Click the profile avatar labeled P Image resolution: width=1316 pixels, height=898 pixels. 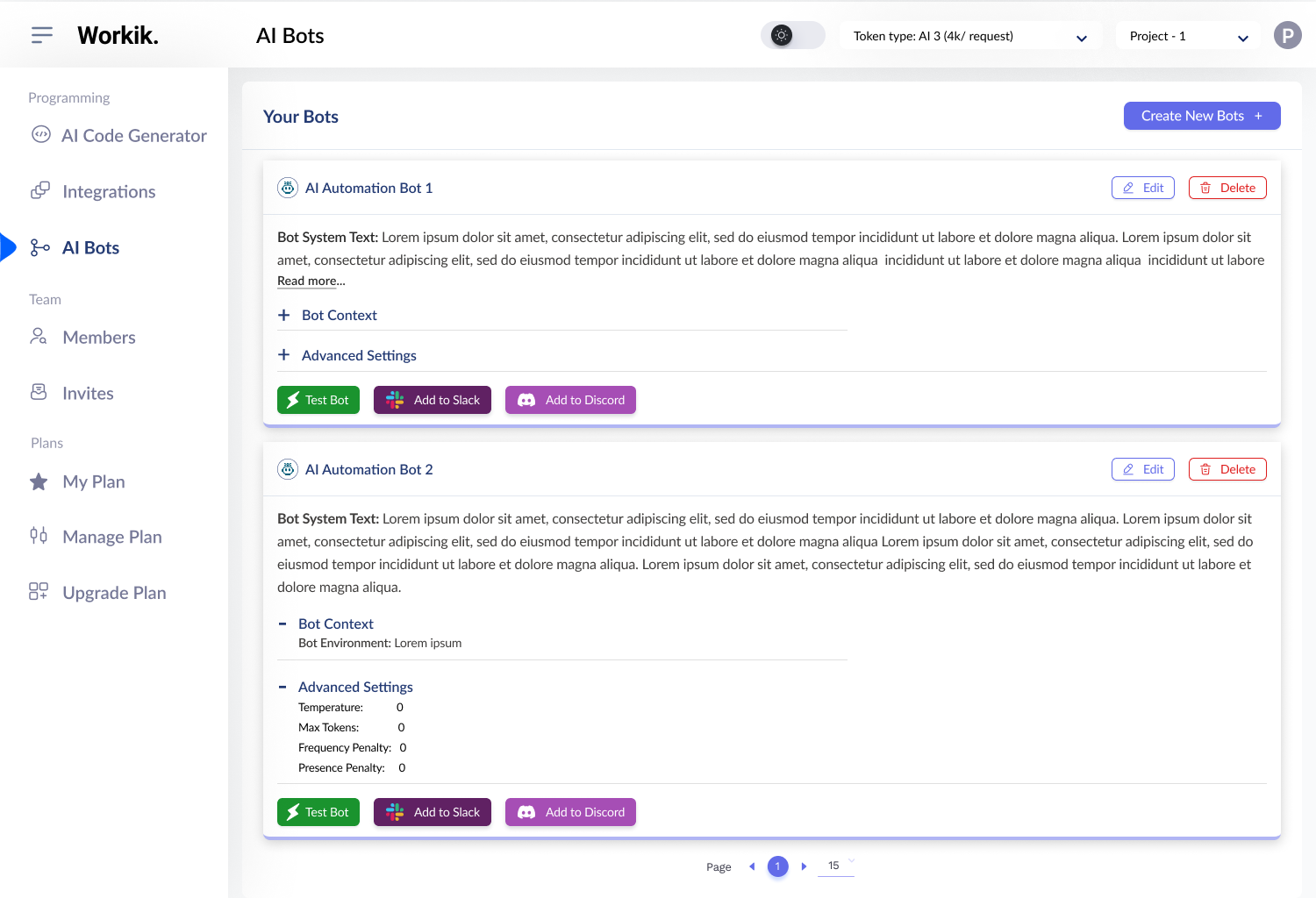(1287, 35)
